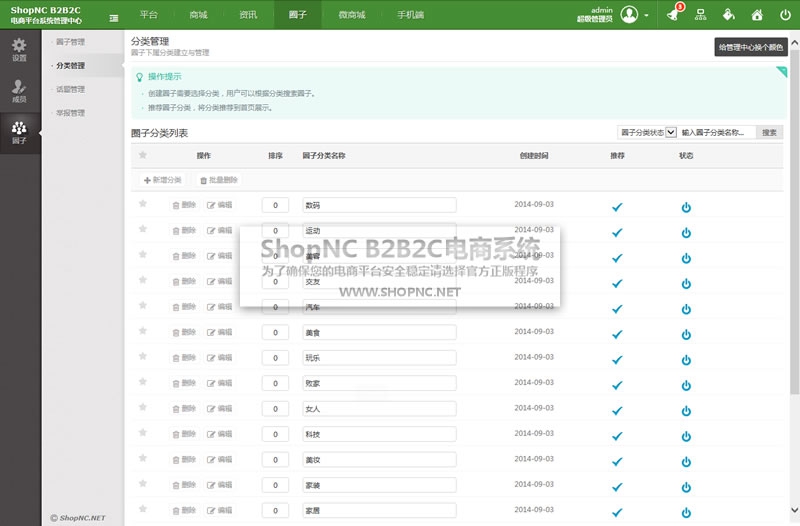Delete the 家装 category row
Screen dimensions: 800x526
click(x=184, y=485)
